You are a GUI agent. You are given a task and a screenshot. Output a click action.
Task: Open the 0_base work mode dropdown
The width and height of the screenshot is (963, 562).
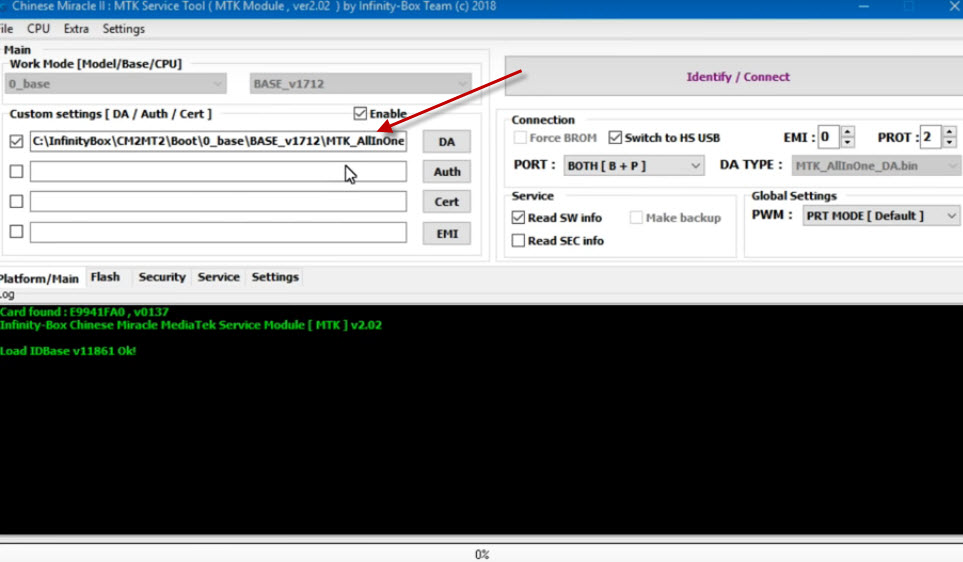(115, 84)
